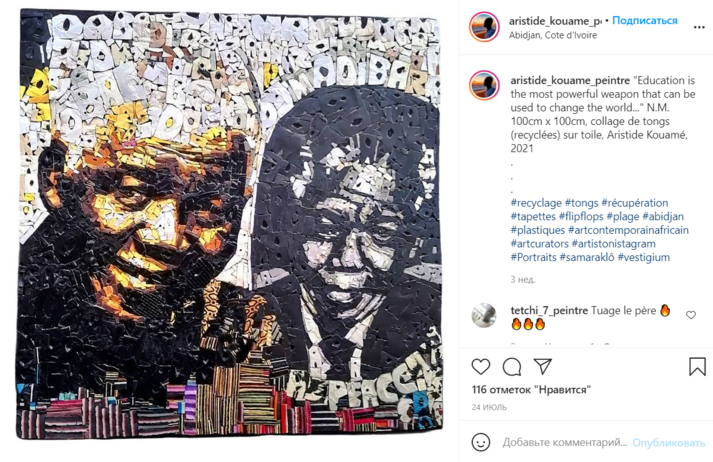Like the post with heart icon

pos(481,367)
